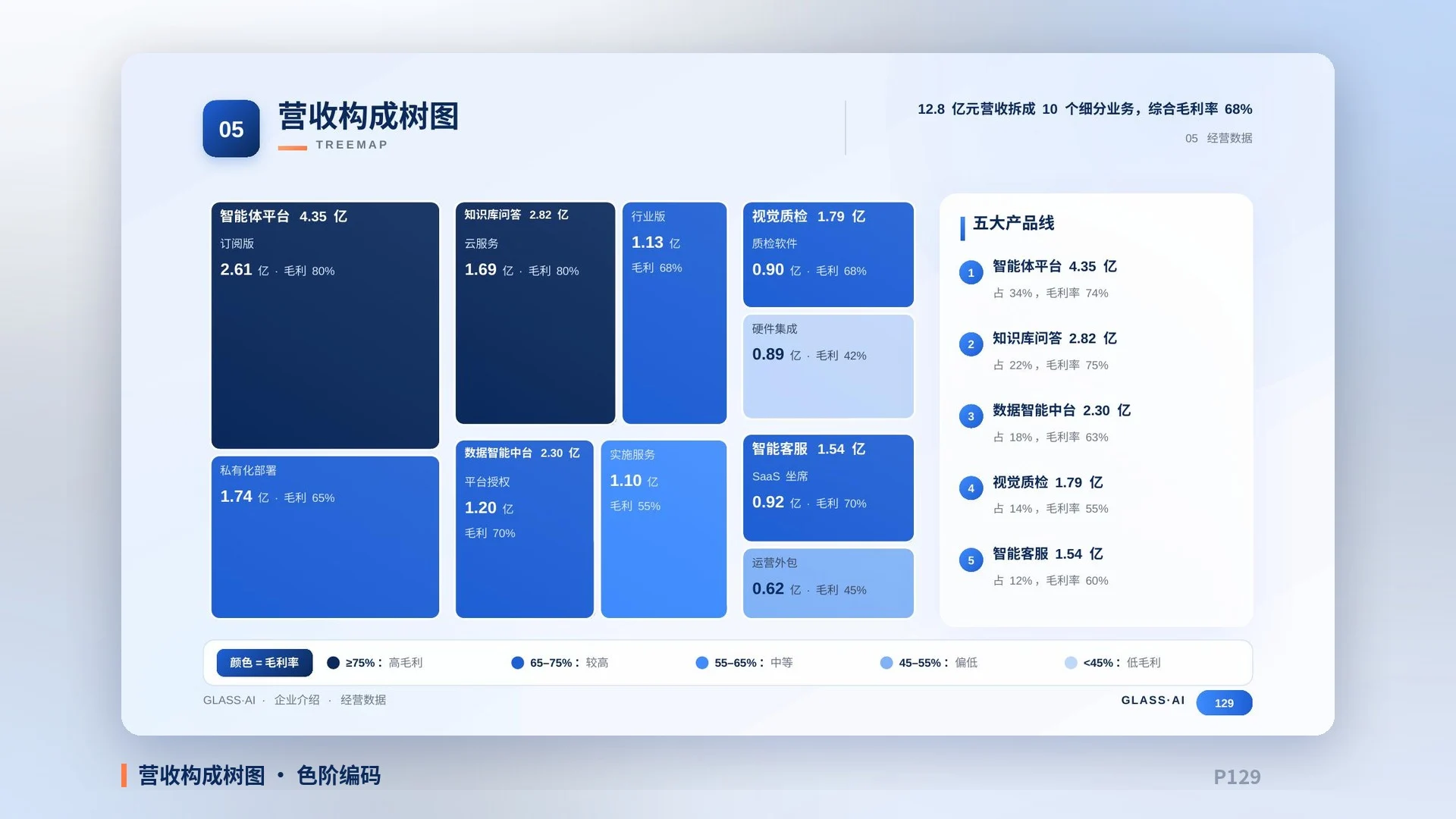The image size is (1456, 819).
Task: Click 视觉质检 1.79 亿 in product list
Action: [1047, 482]
